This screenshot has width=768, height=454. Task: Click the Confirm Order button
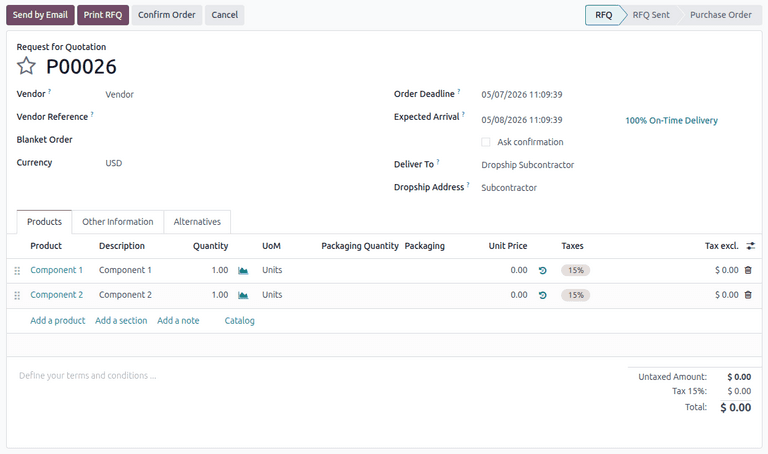167,15
